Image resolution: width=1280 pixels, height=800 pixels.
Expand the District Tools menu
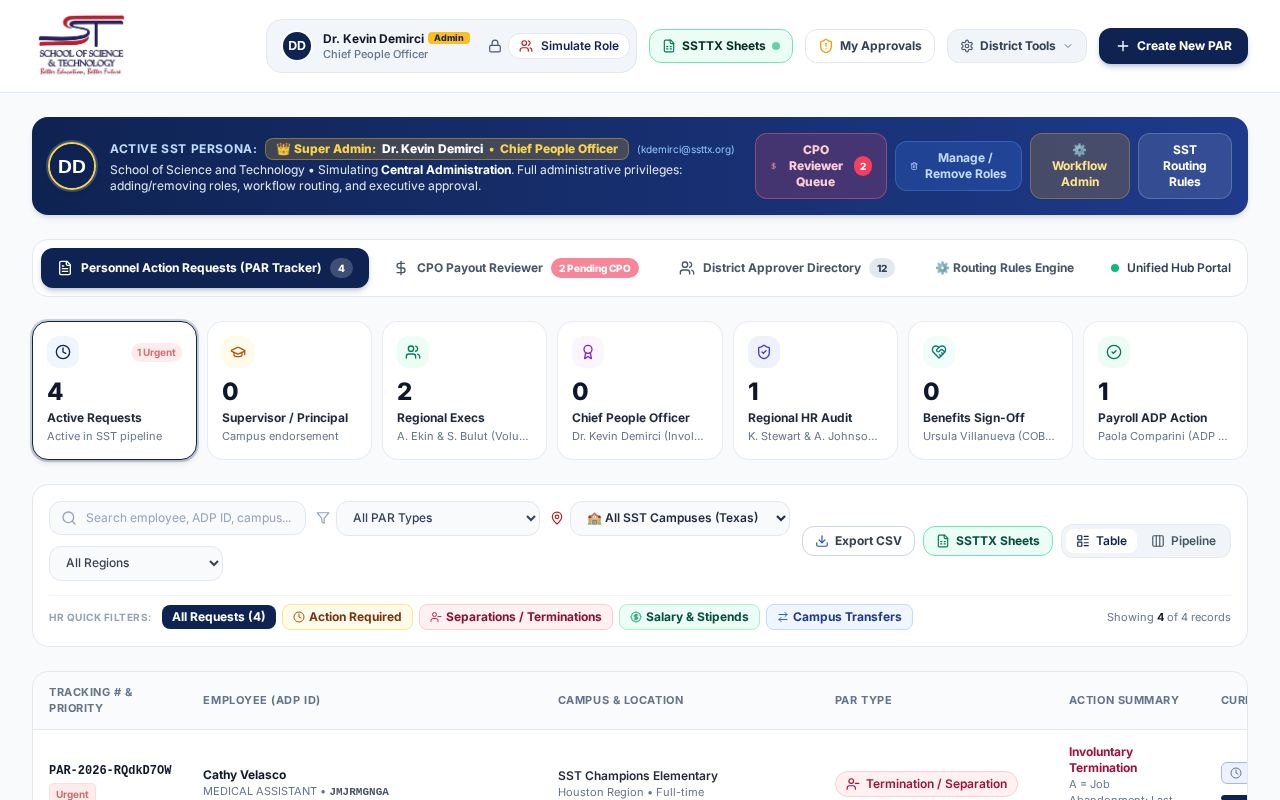(1017, 46)
